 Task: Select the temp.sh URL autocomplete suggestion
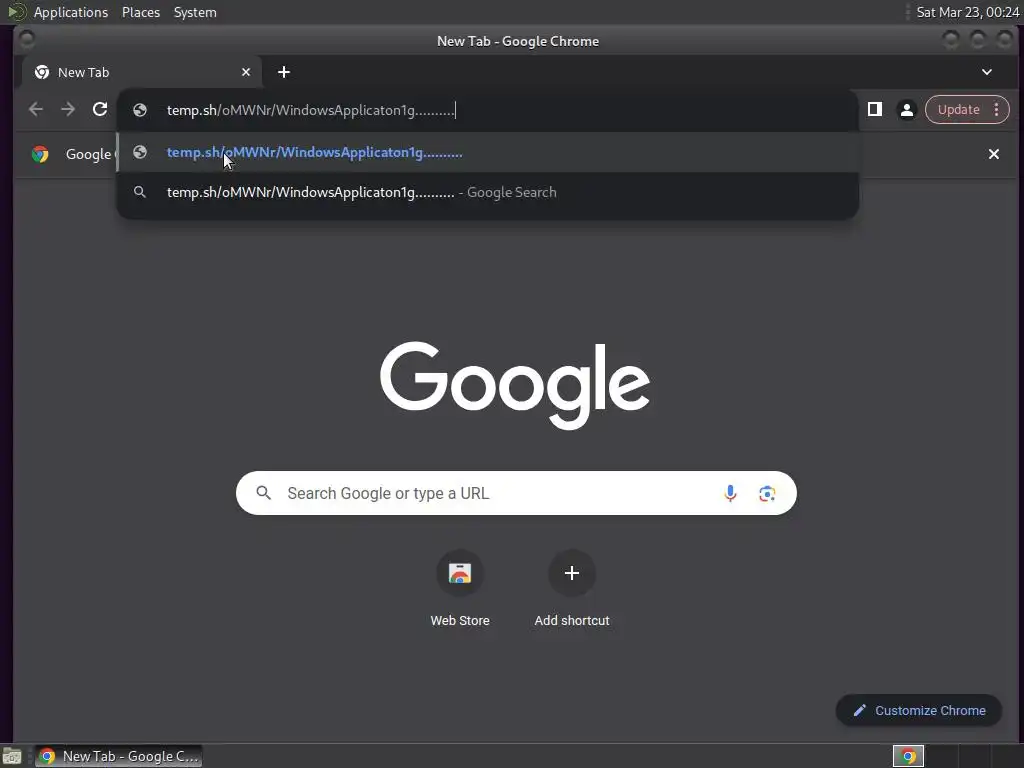point(487,152)
